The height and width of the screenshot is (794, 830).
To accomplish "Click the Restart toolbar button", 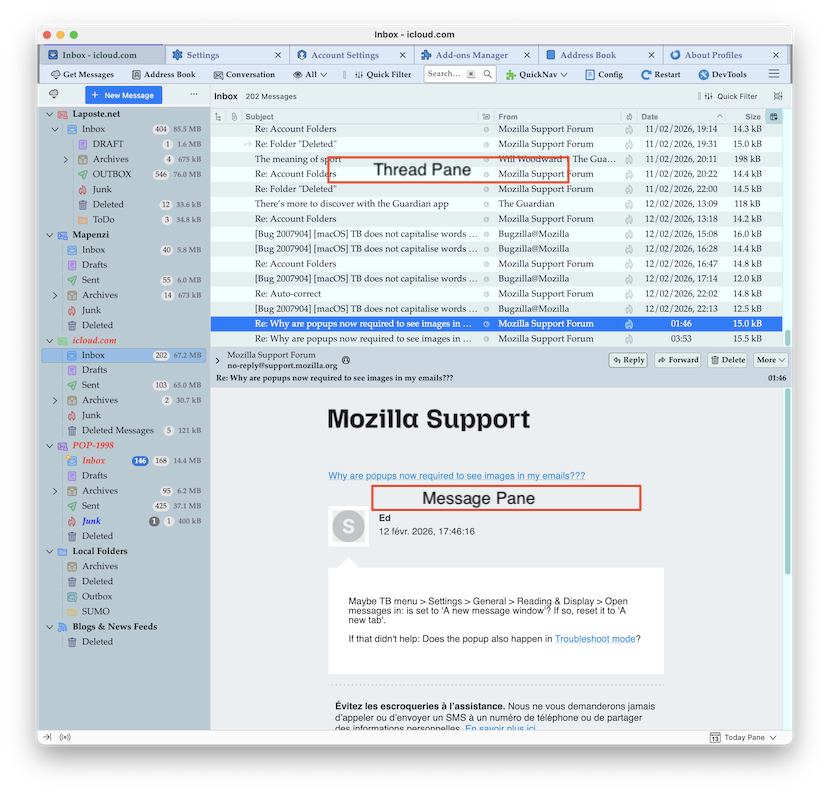I will pyautogui.click(x=661, y=75).
